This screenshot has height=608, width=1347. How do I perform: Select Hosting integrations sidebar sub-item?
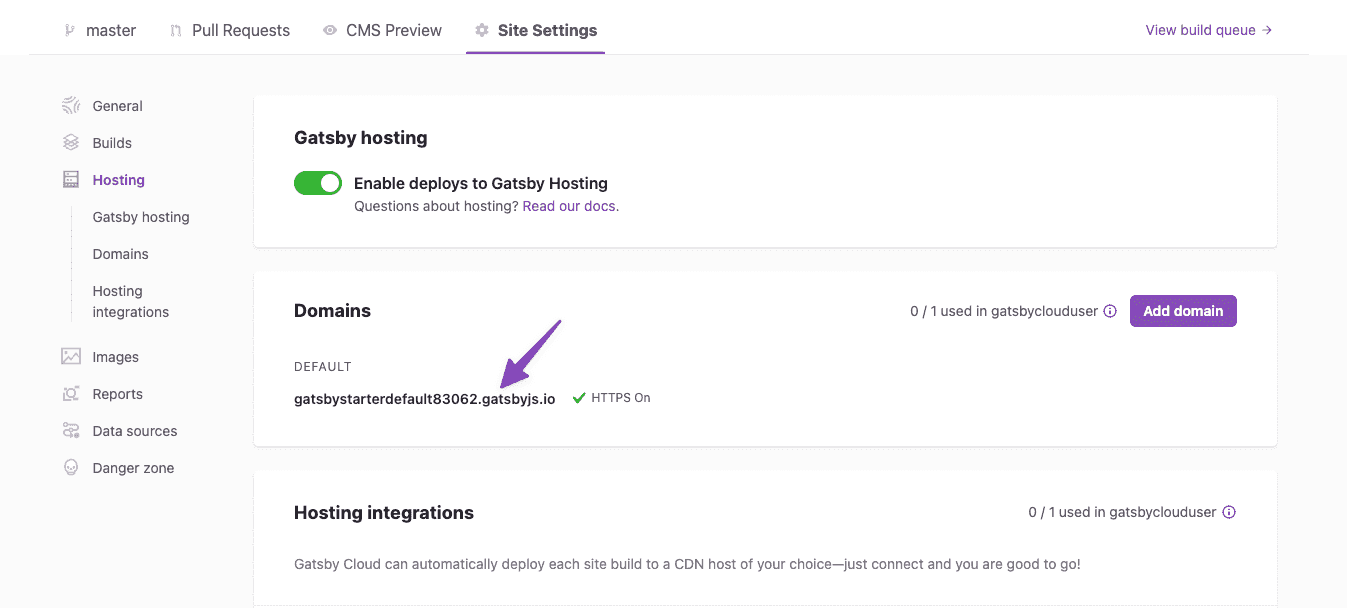click(x=130, y=301)
